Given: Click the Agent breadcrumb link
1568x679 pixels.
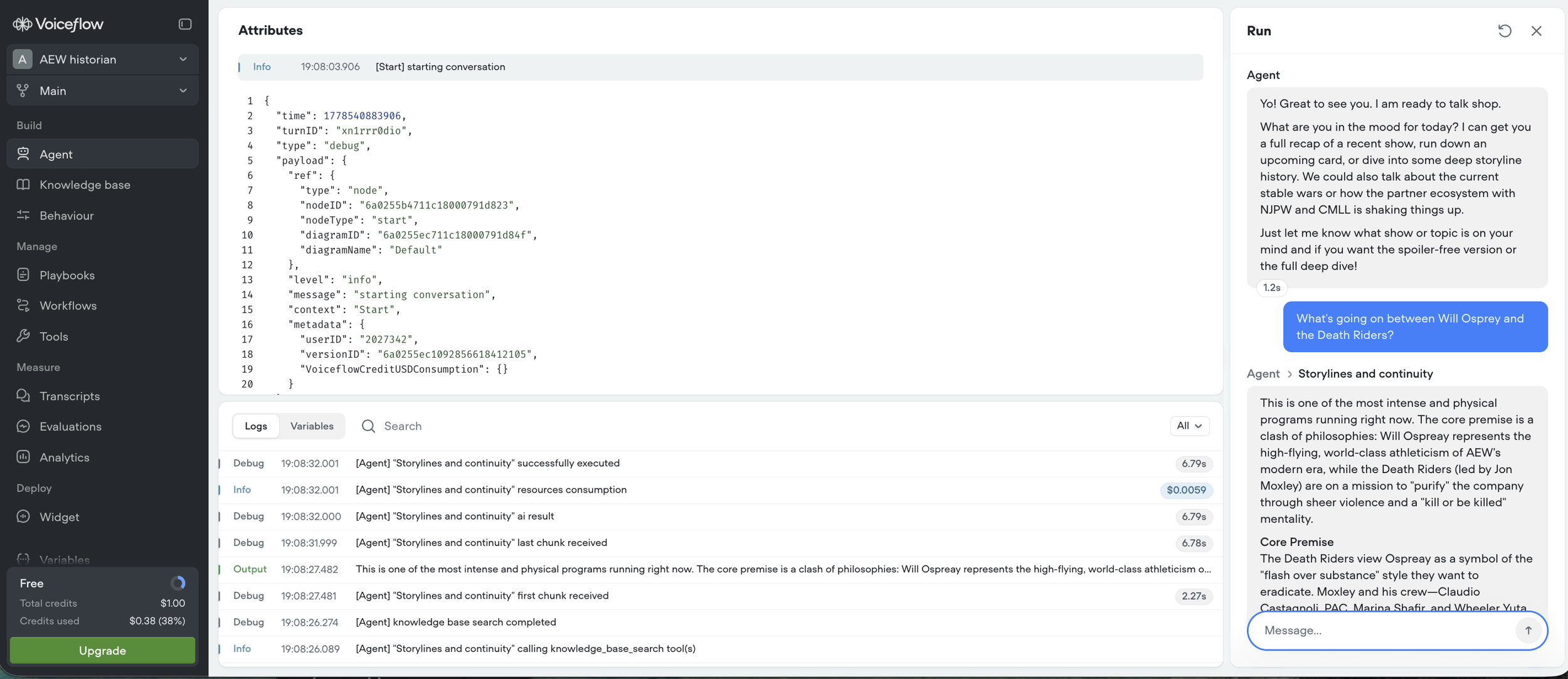Looking at the screenshot, I should [x=1263, y=373].
